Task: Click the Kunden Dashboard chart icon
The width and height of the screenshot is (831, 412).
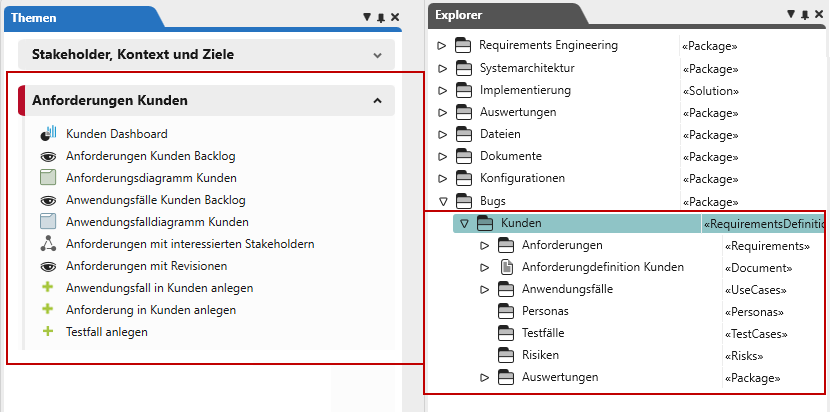Action: click(47, 134)
